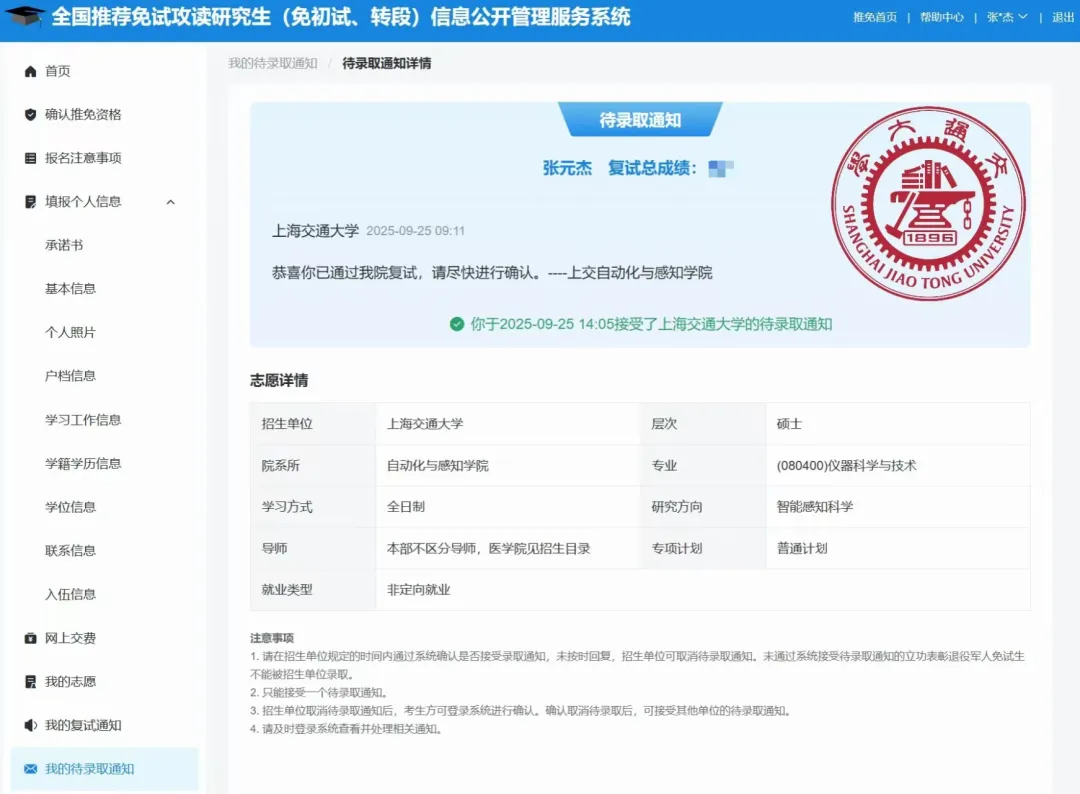Viewport: 1080px width, 794px height.
Task: Collapse the 填报个人信息 submenu chevron
Action: (x=171, y=202)
